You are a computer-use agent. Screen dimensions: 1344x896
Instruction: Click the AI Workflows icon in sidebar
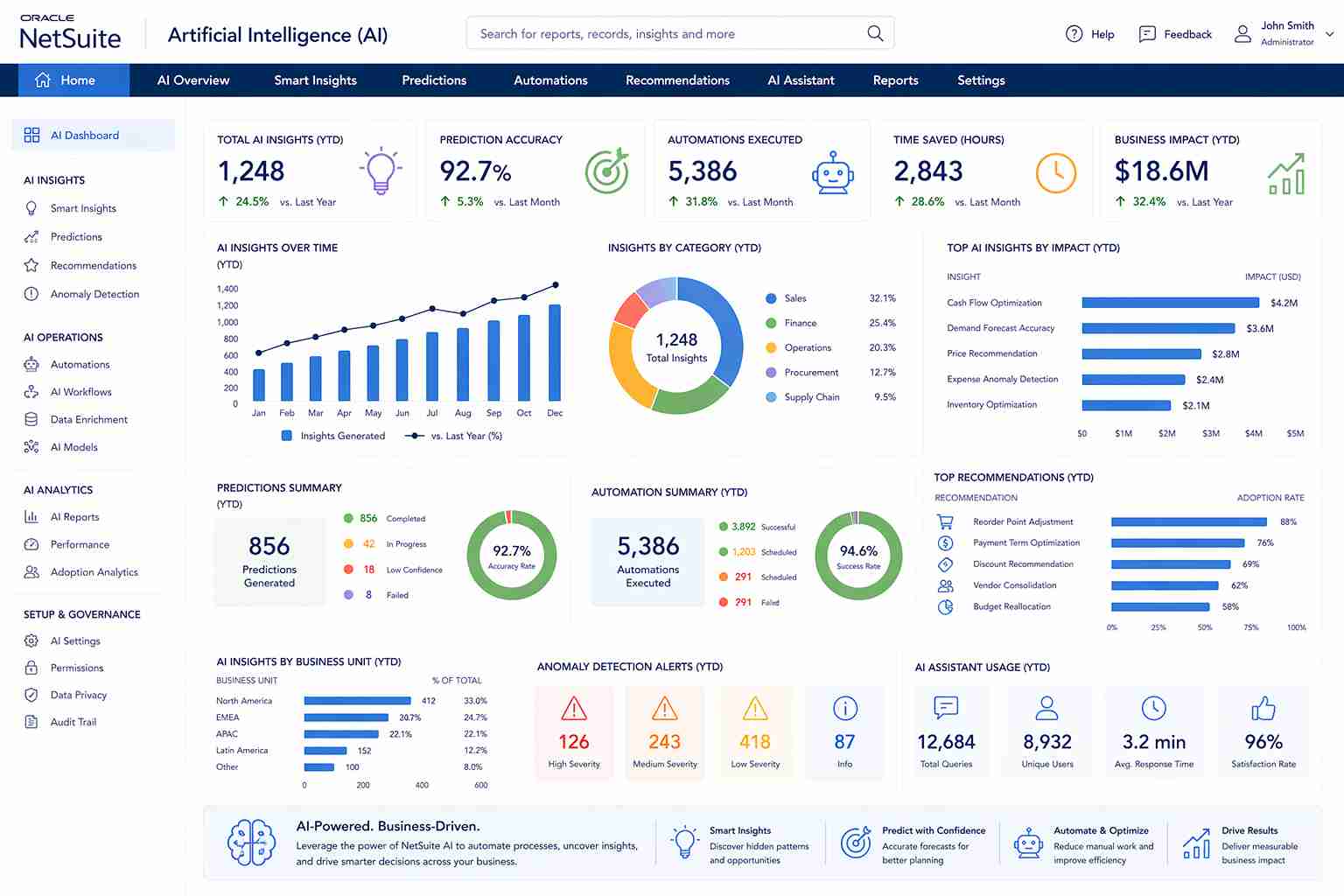pos(31,392)
